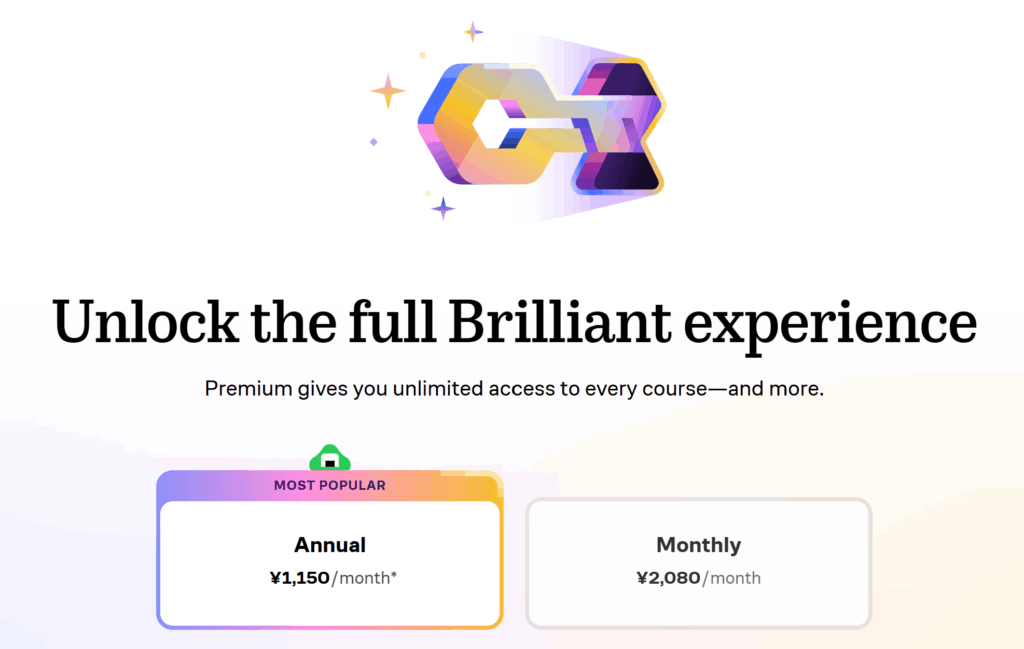This screenshot has height=649, width=1024.
Task: Click the large orange four-point sparkle
Action: (x=388, y=91)
